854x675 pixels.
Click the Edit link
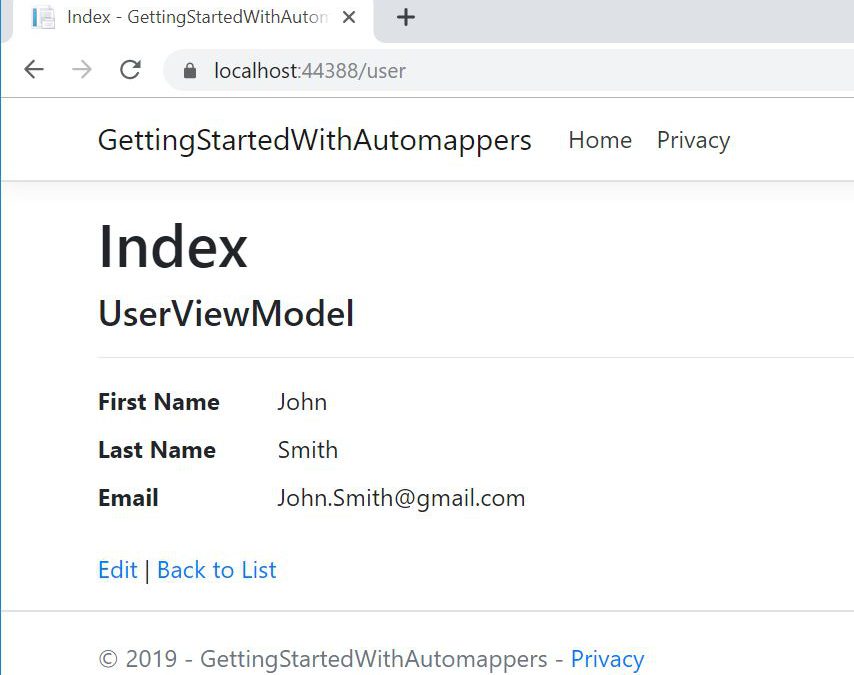pos(117,570)
